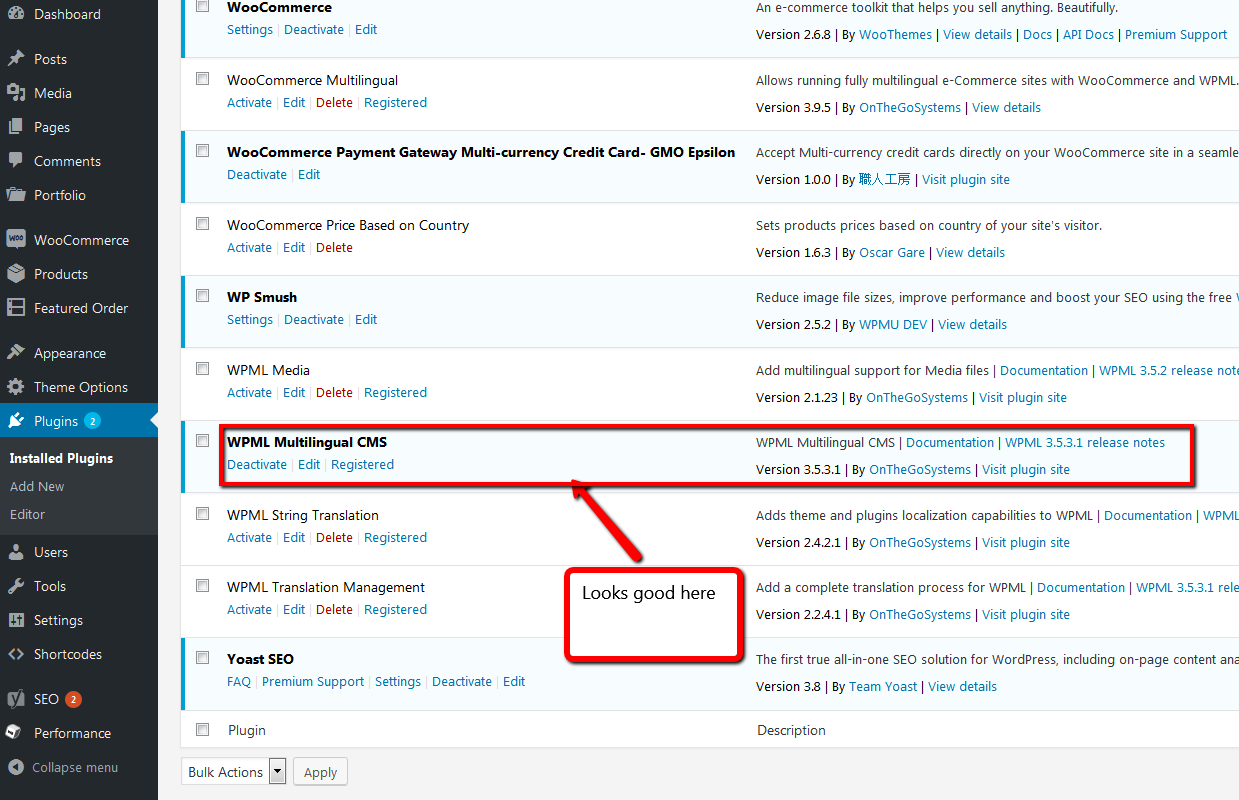The width and height of the screenshot is (1239, 800).
Task: Click the Comments speech bubble icon
Action: click(x=16, y=161)
